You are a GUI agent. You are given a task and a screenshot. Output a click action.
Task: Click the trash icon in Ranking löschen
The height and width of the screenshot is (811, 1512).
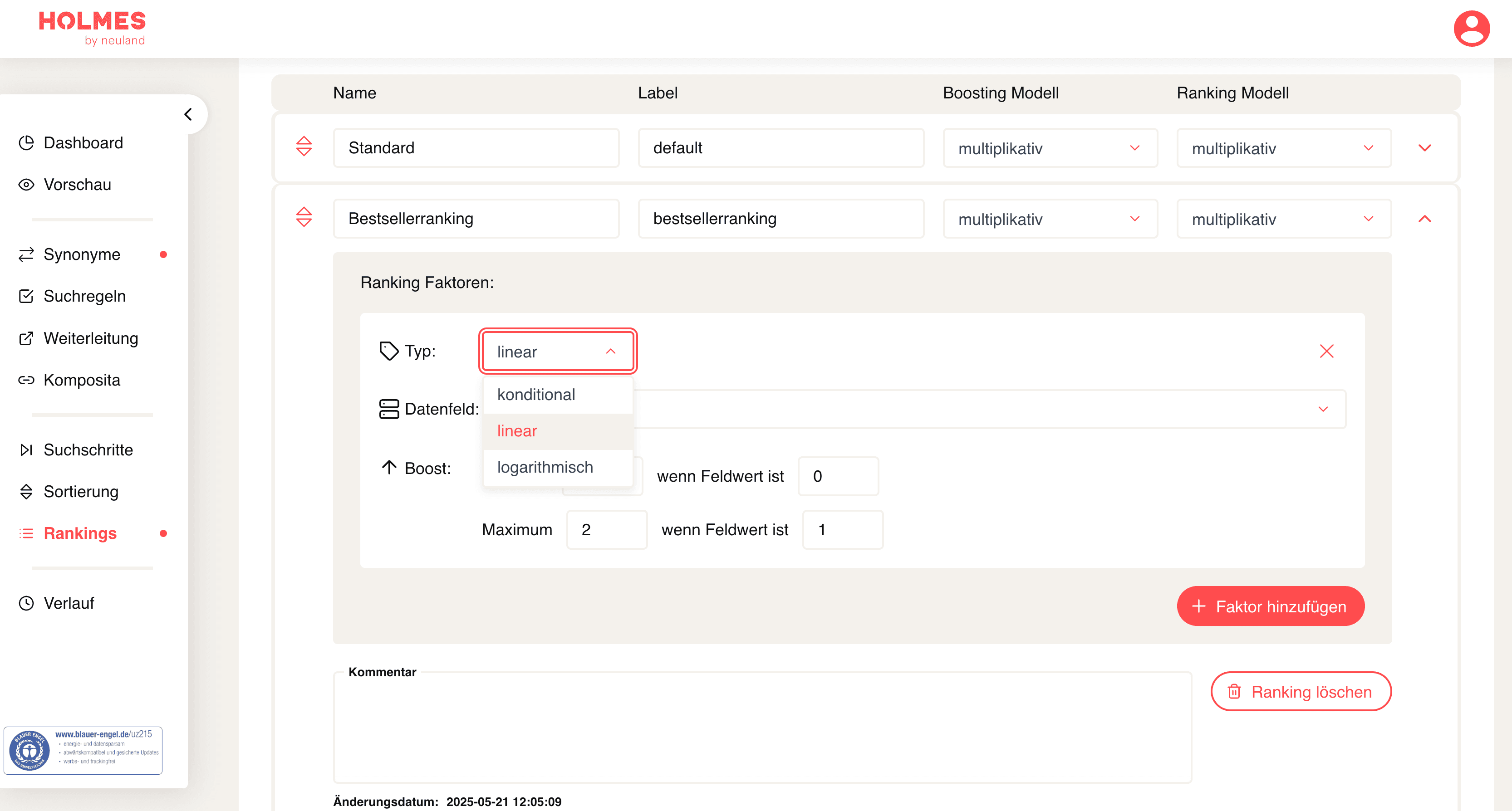tap(1234, 691)
